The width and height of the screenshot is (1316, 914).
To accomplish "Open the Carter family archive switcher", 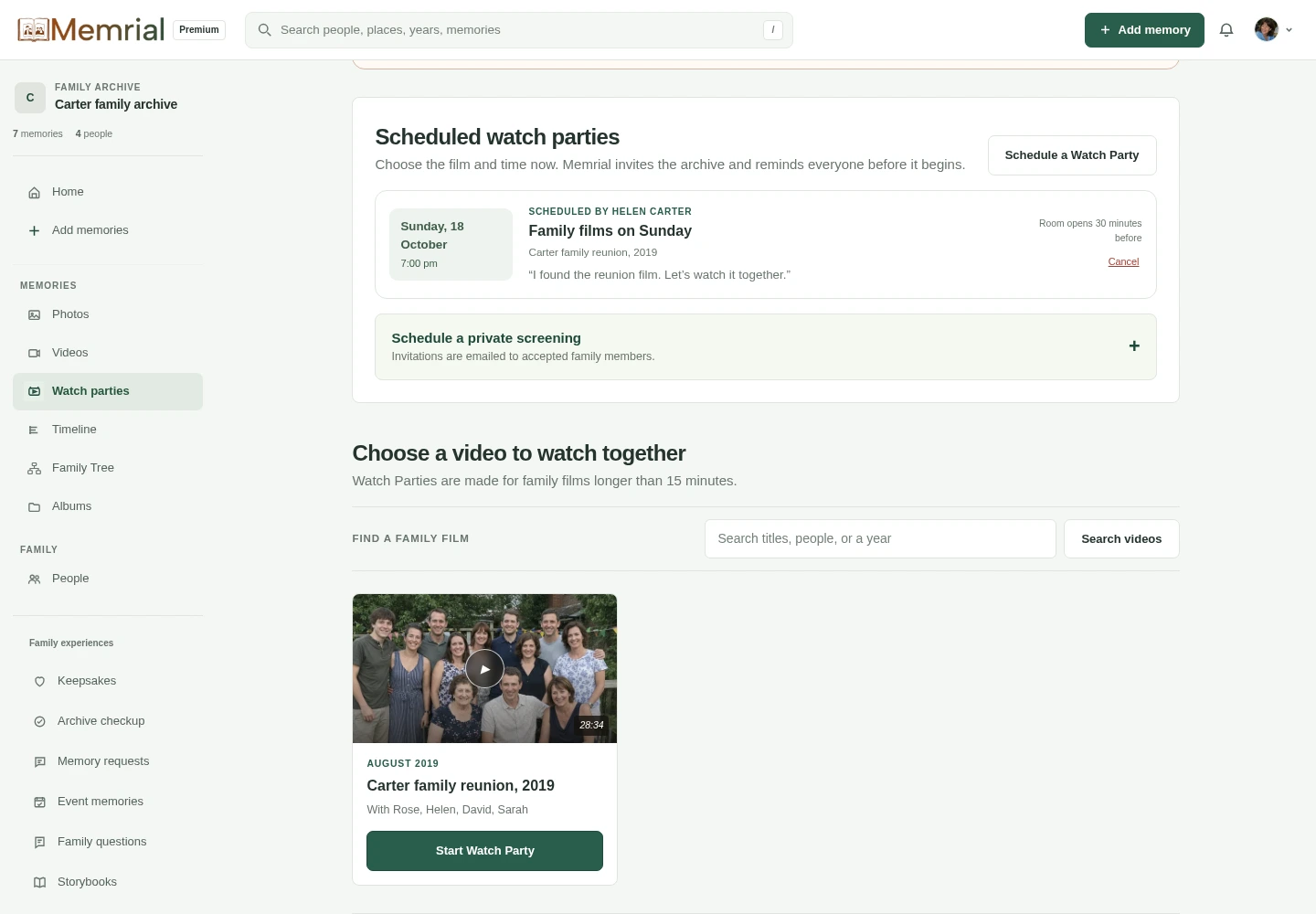I will click(108, 97).
